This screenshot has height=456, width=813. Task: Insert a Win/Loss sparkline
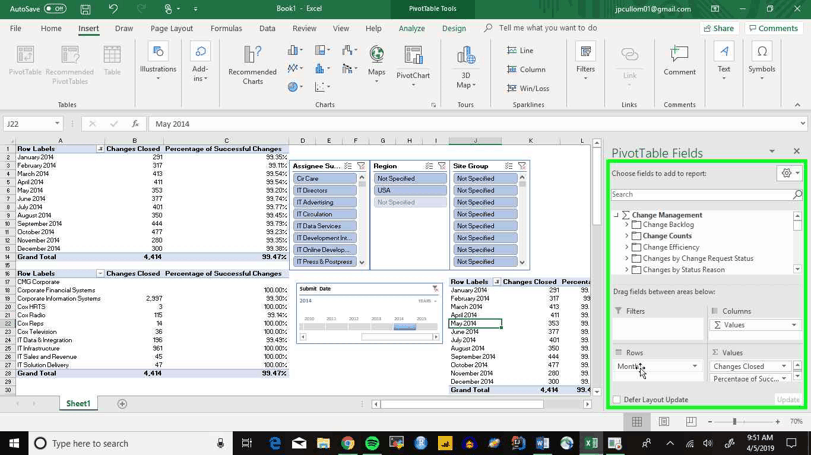click(528, 89)
